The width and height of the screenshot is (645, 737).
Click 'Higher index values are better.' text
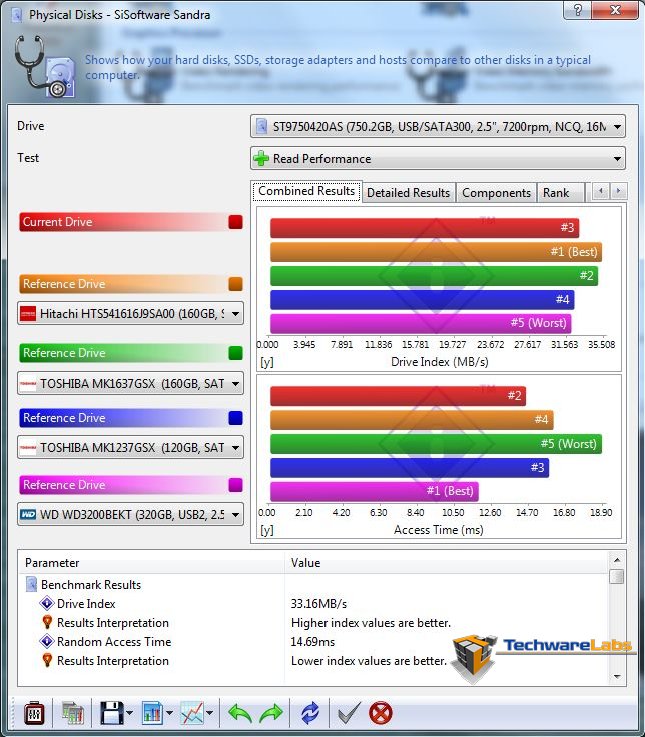(x=371, y=623)
